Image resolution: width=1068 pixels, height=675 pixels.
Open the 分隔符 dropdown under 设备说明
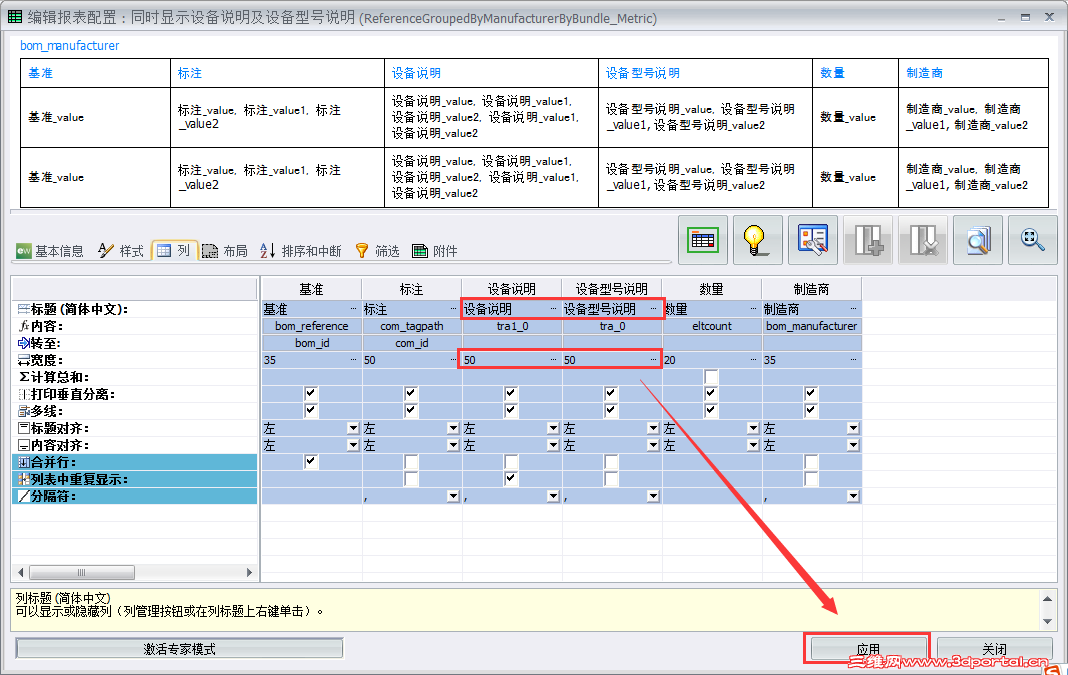[x=553, y=494]
